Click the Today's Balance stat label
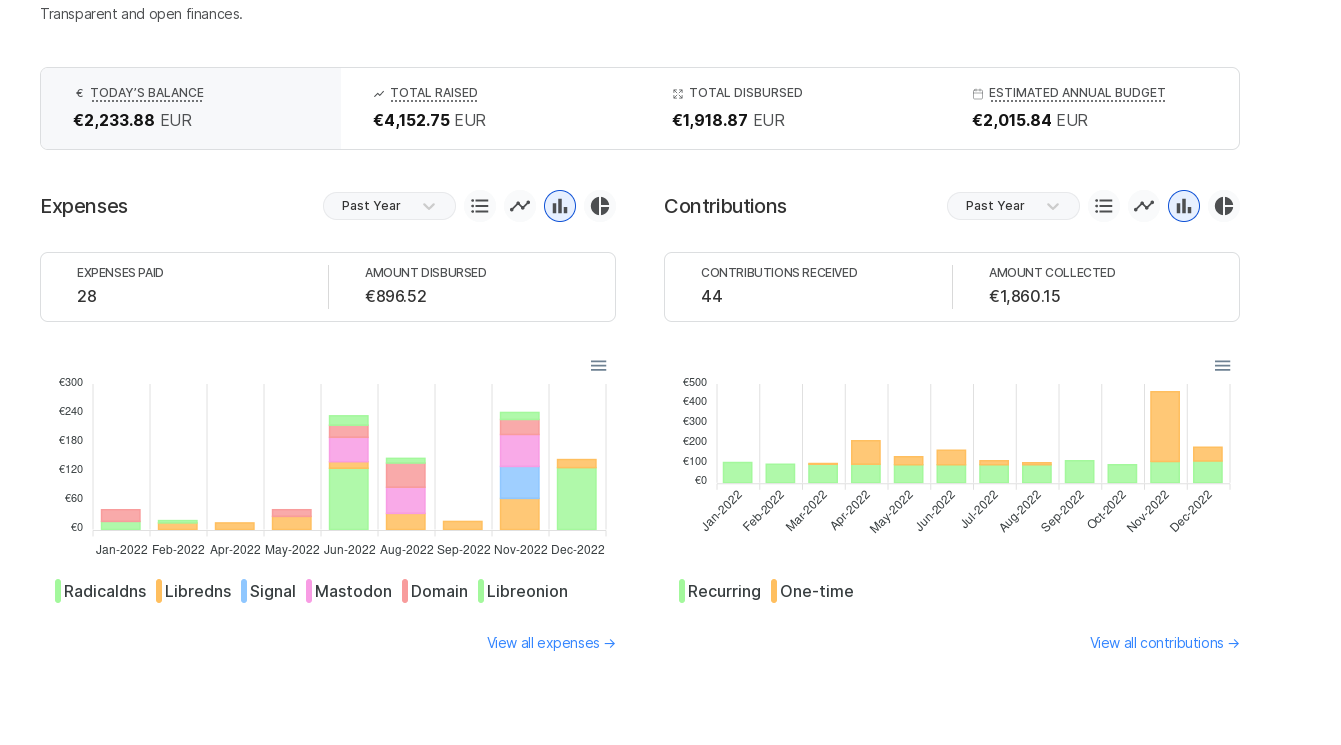Image resolution: width=1341 pixels, height=745 pixels. pyautogui.click(x=147, y=93)
